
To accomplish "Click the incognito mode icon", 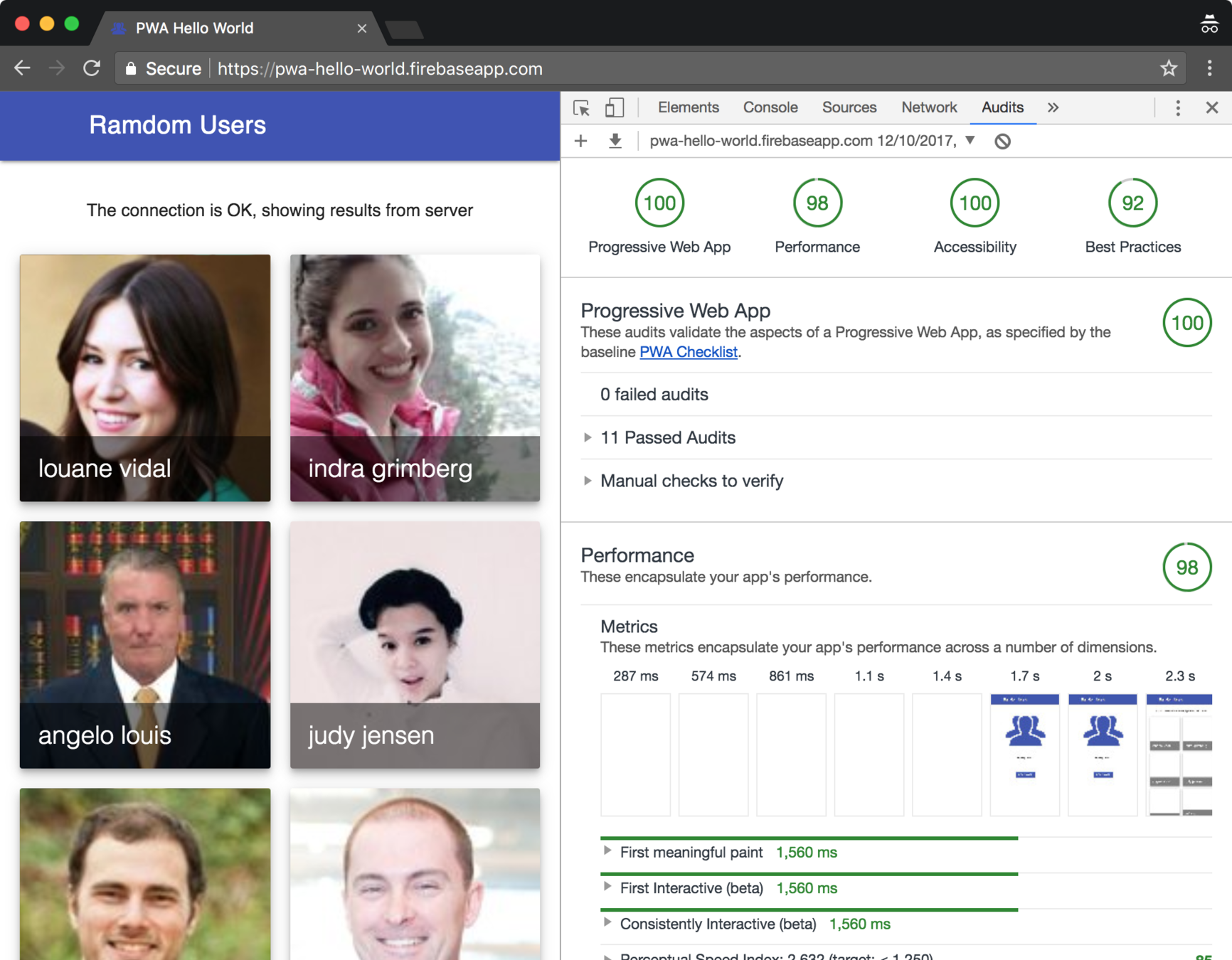I will [x=1209, y=25].
